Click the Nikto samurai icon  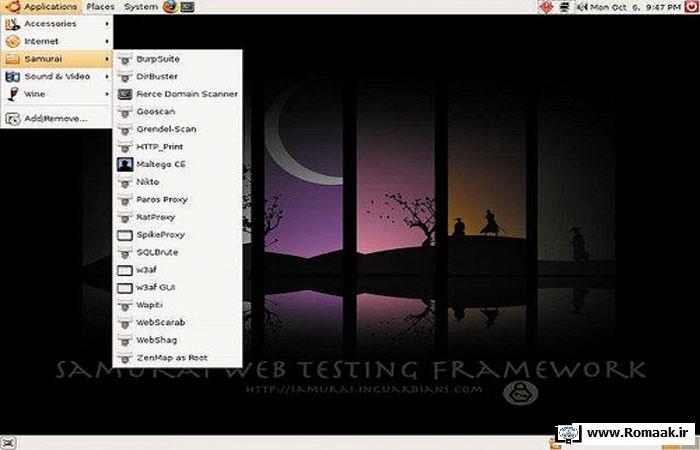(125, 182)
